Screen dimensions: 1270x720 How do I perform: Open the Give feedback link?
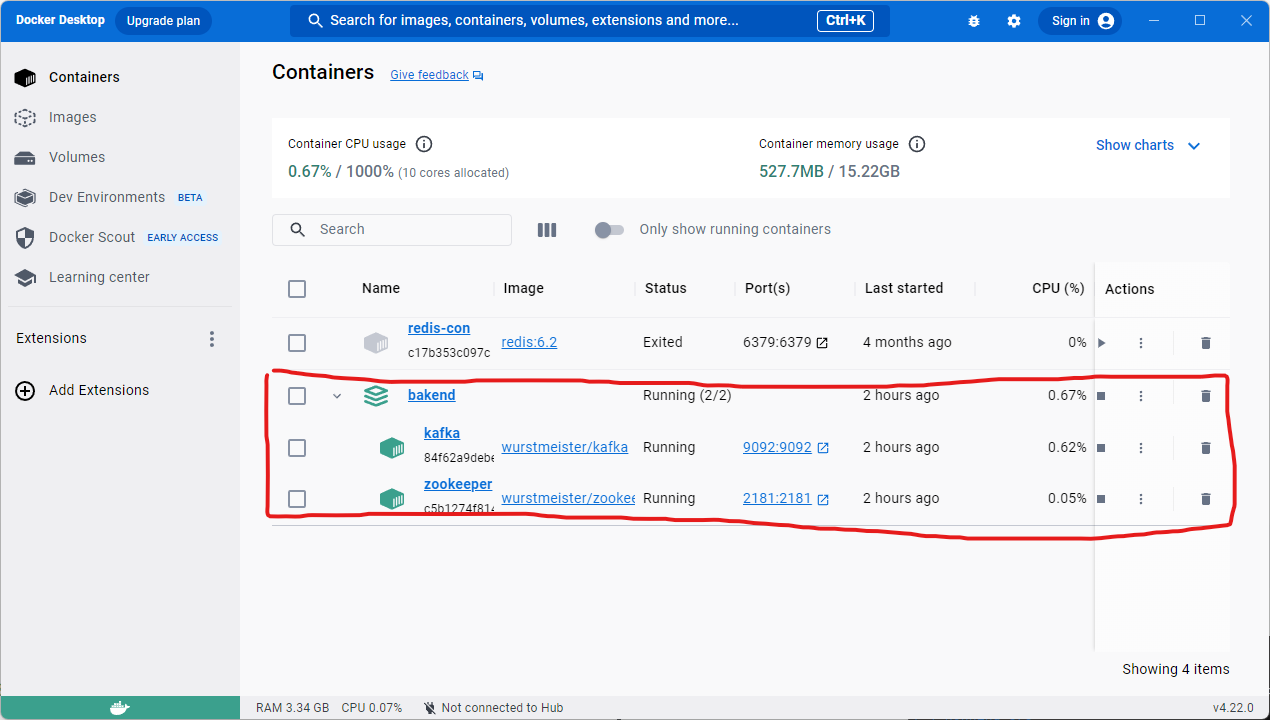pos(429,75)
